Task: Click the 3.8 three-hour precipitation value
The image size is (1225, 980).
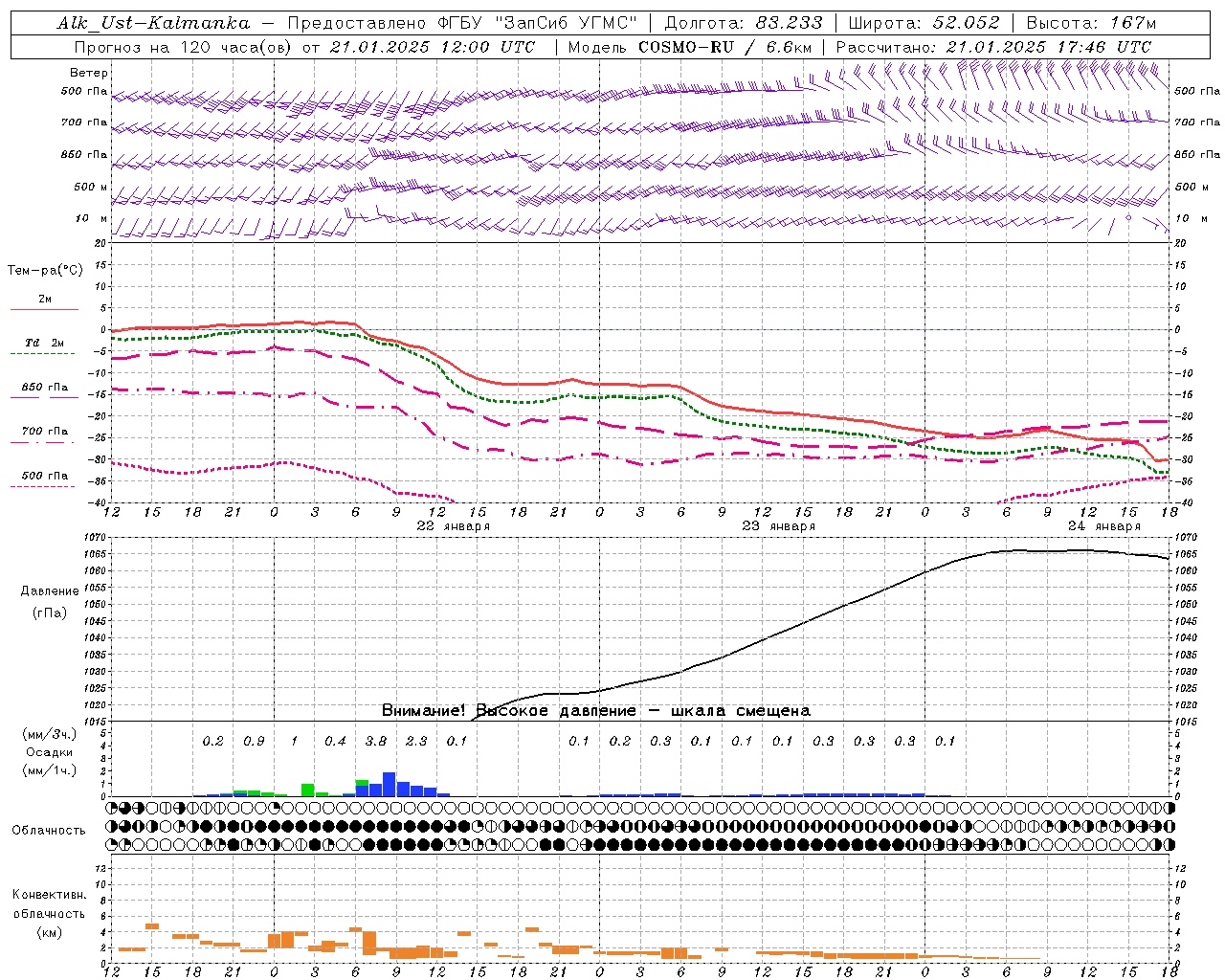Action: click(x=376, y=741)
